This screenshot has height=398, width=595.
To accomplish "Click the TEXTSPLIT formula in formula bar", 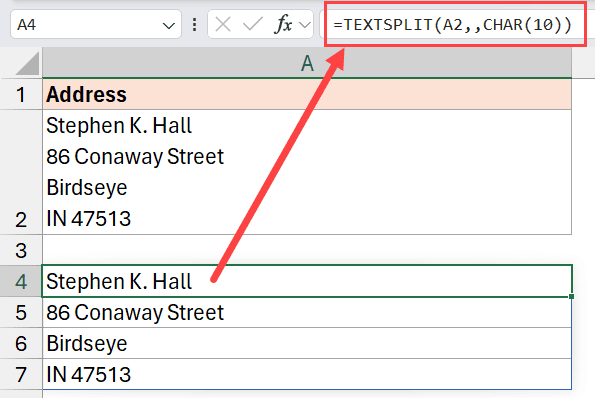I will point(452,25).
